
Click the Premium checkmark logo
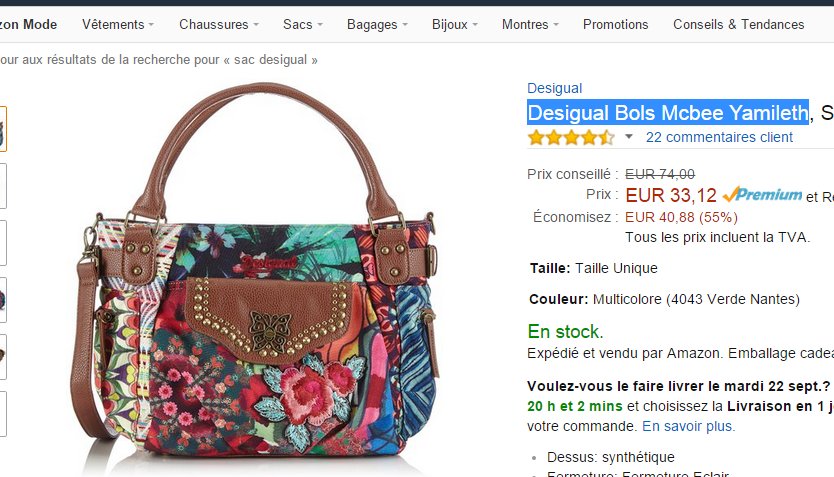pyautogui.click(x=762, y=195)
